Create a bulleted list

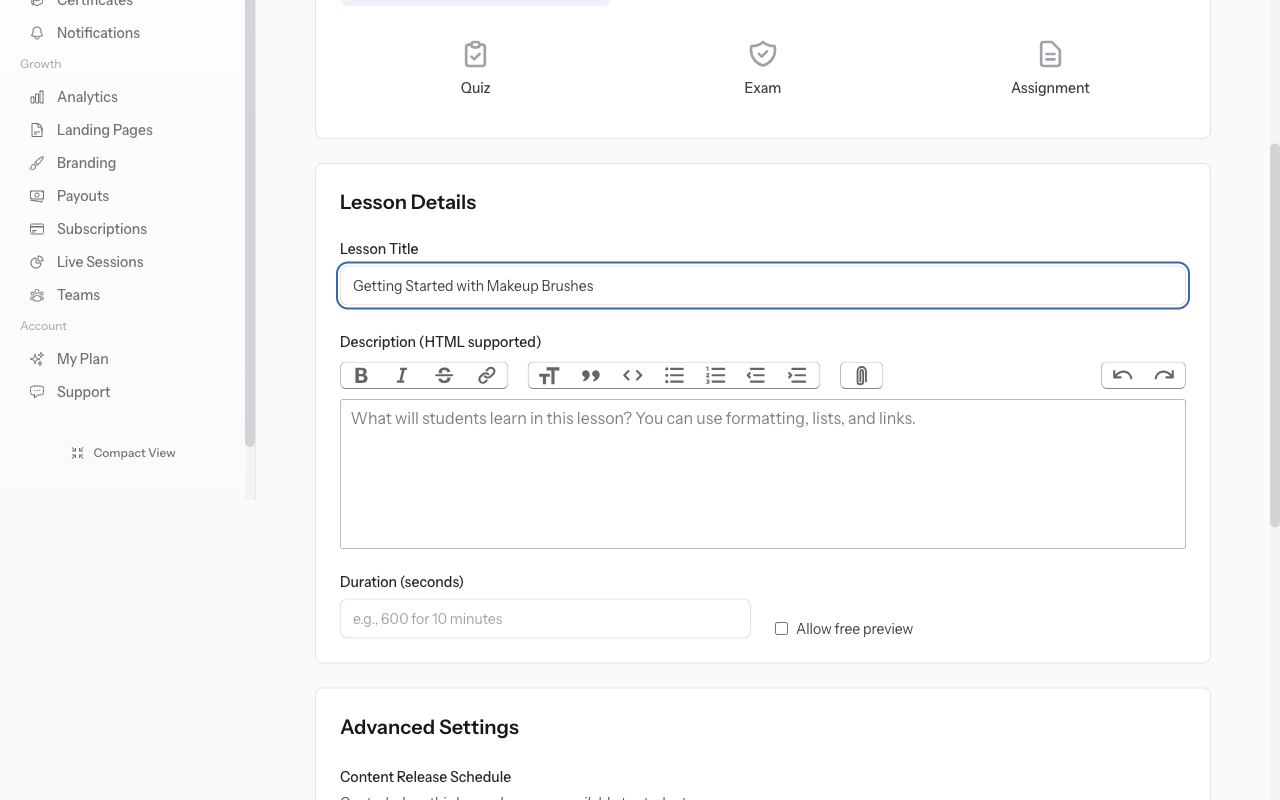pyautogui.click(x=674, y=375)
